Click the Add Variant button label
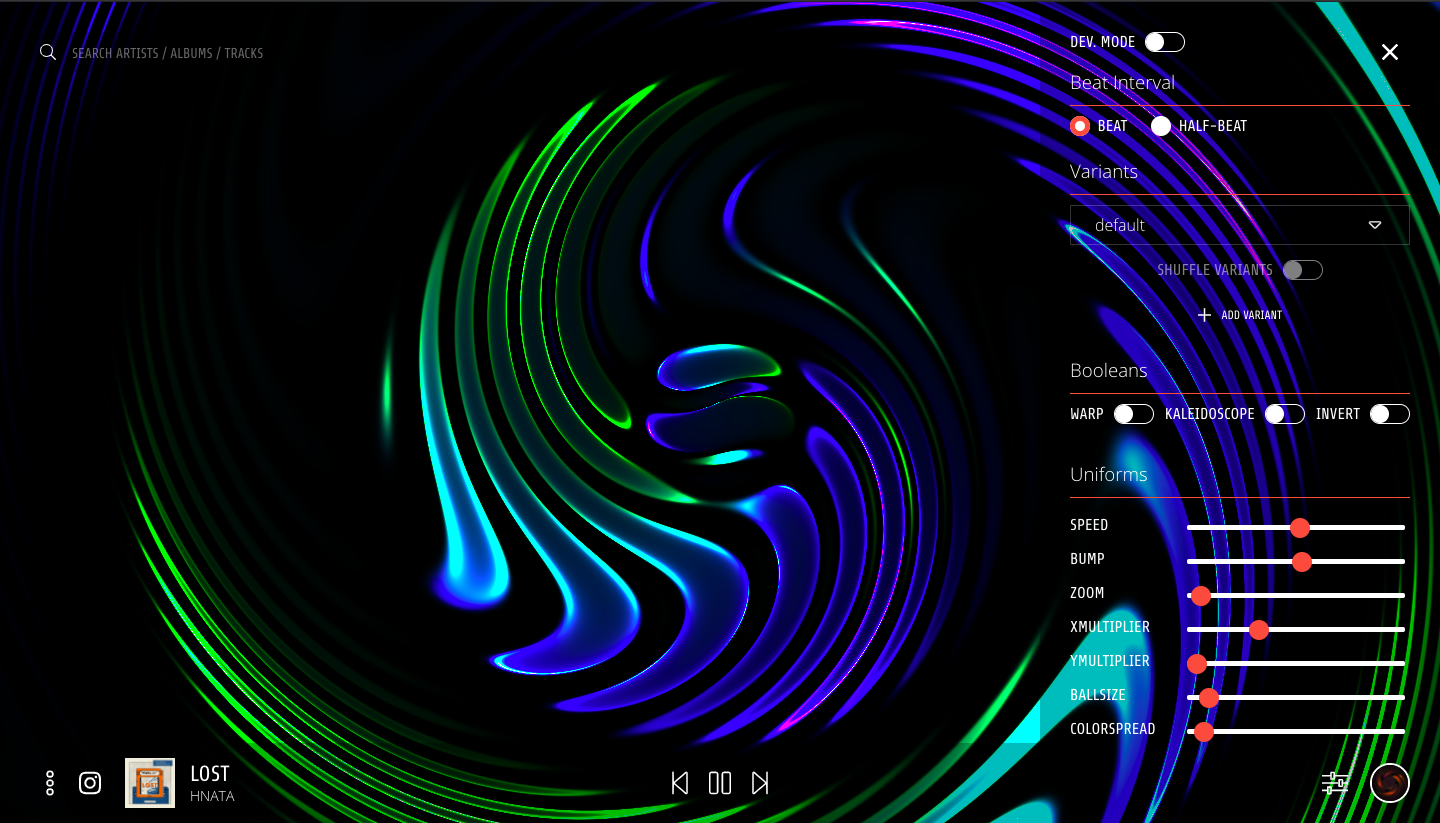1440x823 pixels. pos(1251,315)
